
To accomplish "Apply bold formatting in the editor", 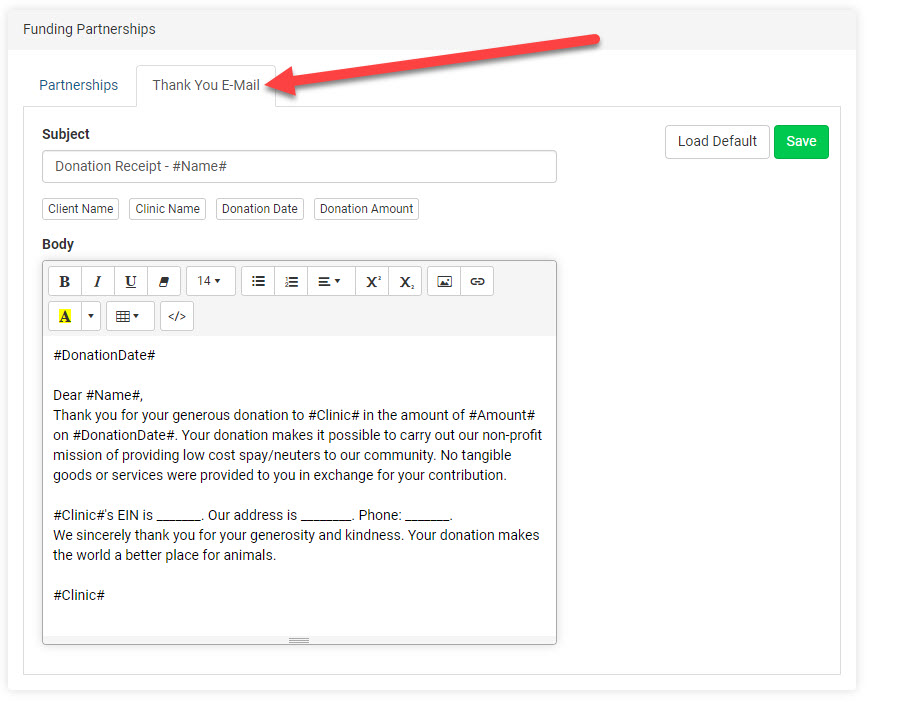I will [65, 282].
